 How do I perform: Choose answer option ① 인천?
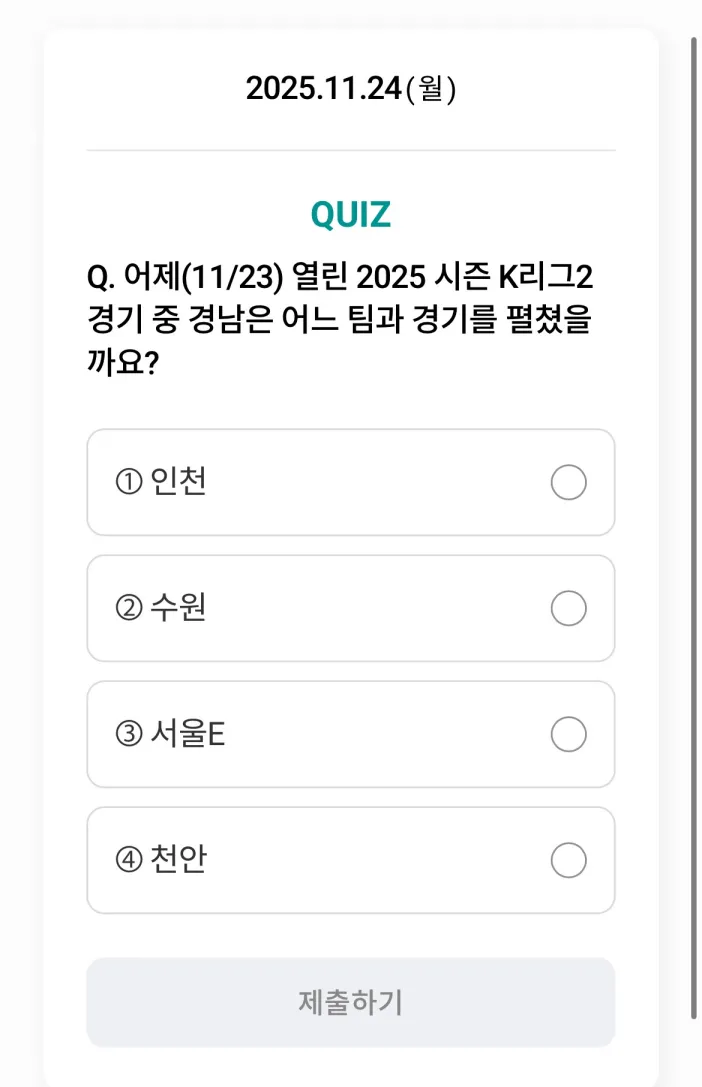[x=350, y=483]
